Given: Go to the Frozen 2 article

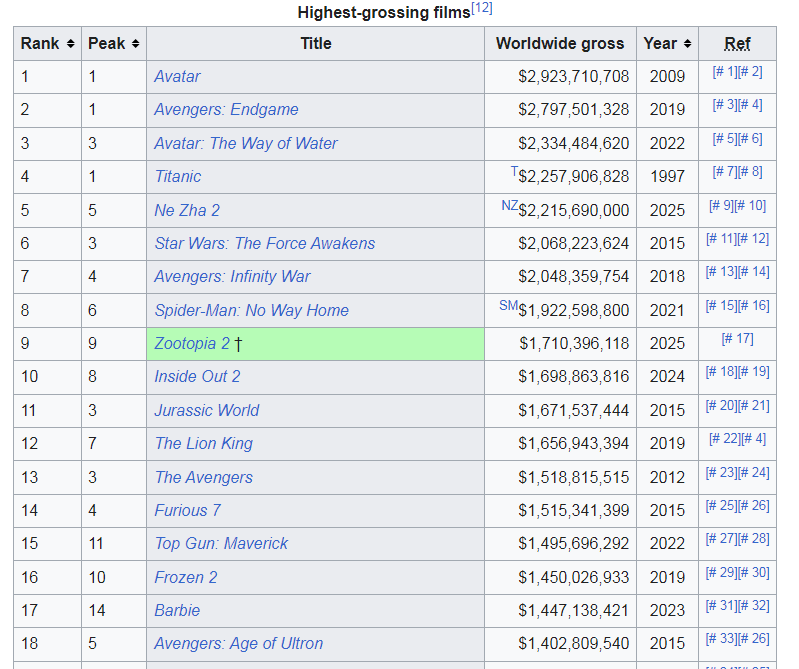Looking at the screenshot, I should [185, 577].
